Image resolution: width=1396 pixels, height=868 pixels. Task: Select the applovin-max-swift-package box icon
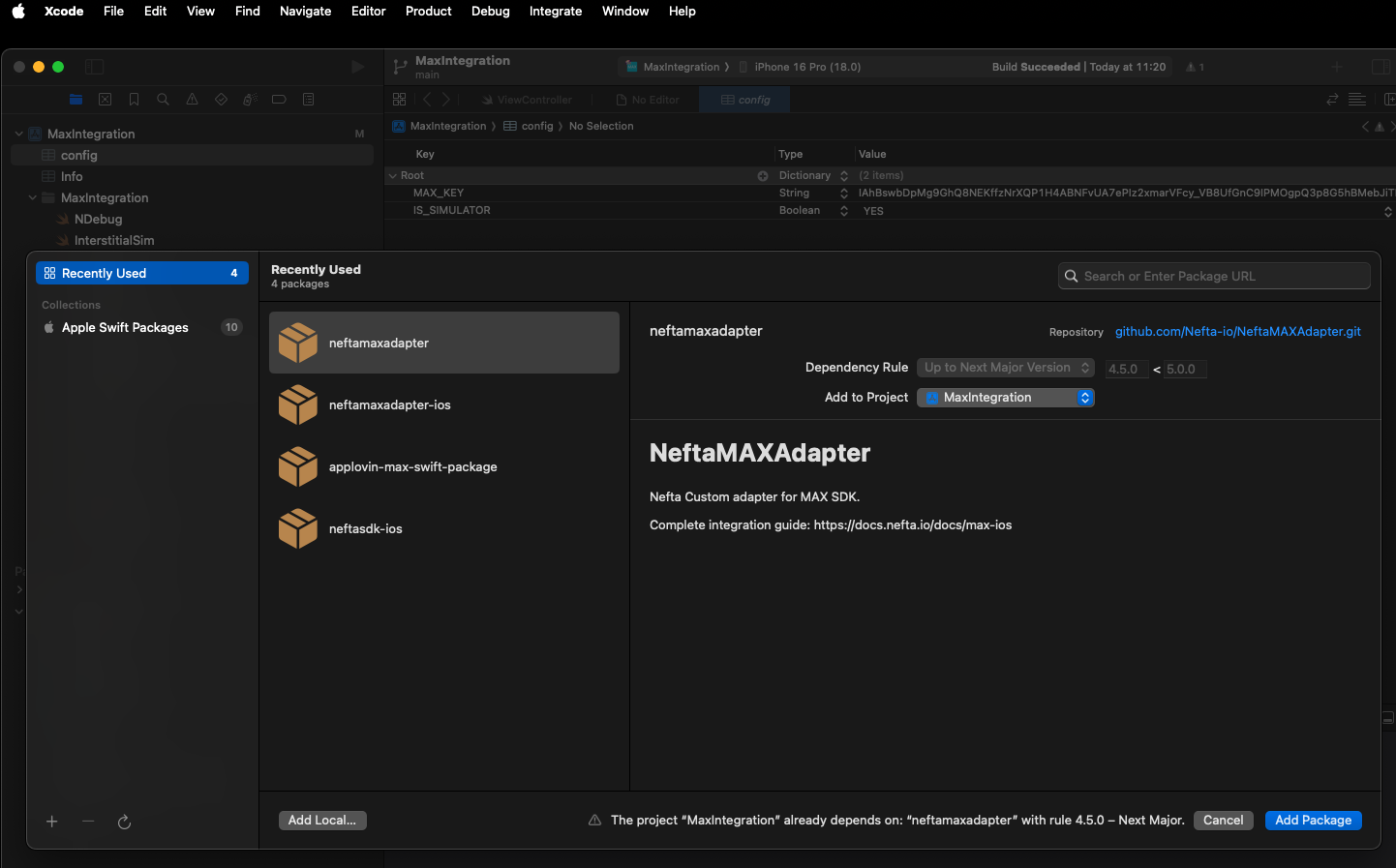pyautogui.click(x=298, y=466)
